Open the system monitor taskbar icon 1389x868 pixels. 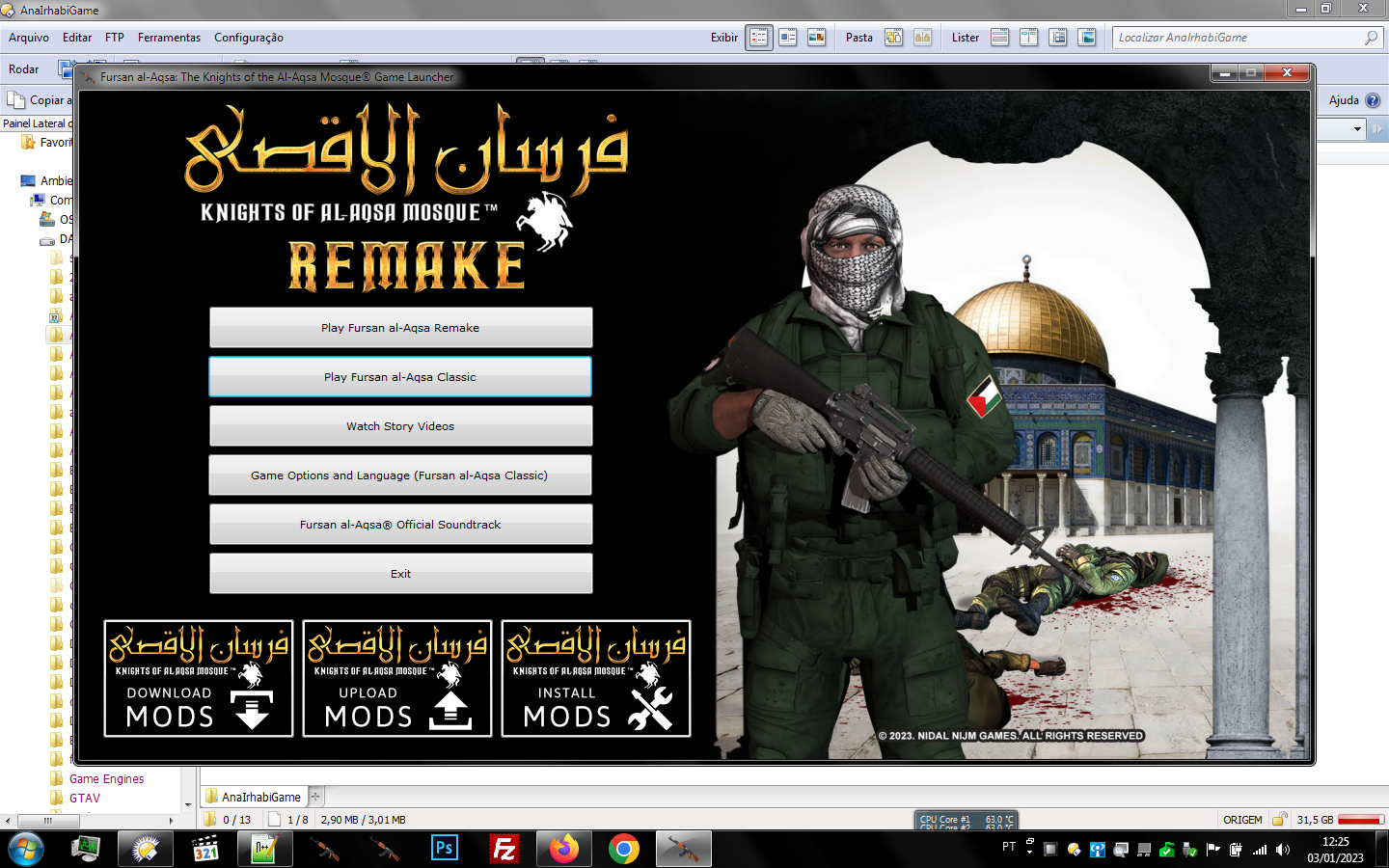(86, 850)
